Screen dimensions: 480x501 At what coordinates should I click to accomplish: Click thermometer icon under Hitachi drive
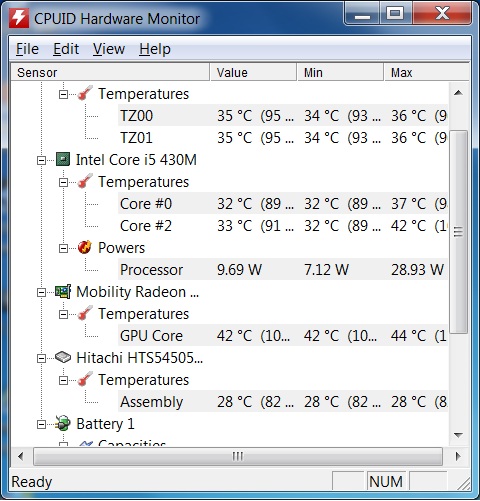pyautogui.click(x=85, y=379)
